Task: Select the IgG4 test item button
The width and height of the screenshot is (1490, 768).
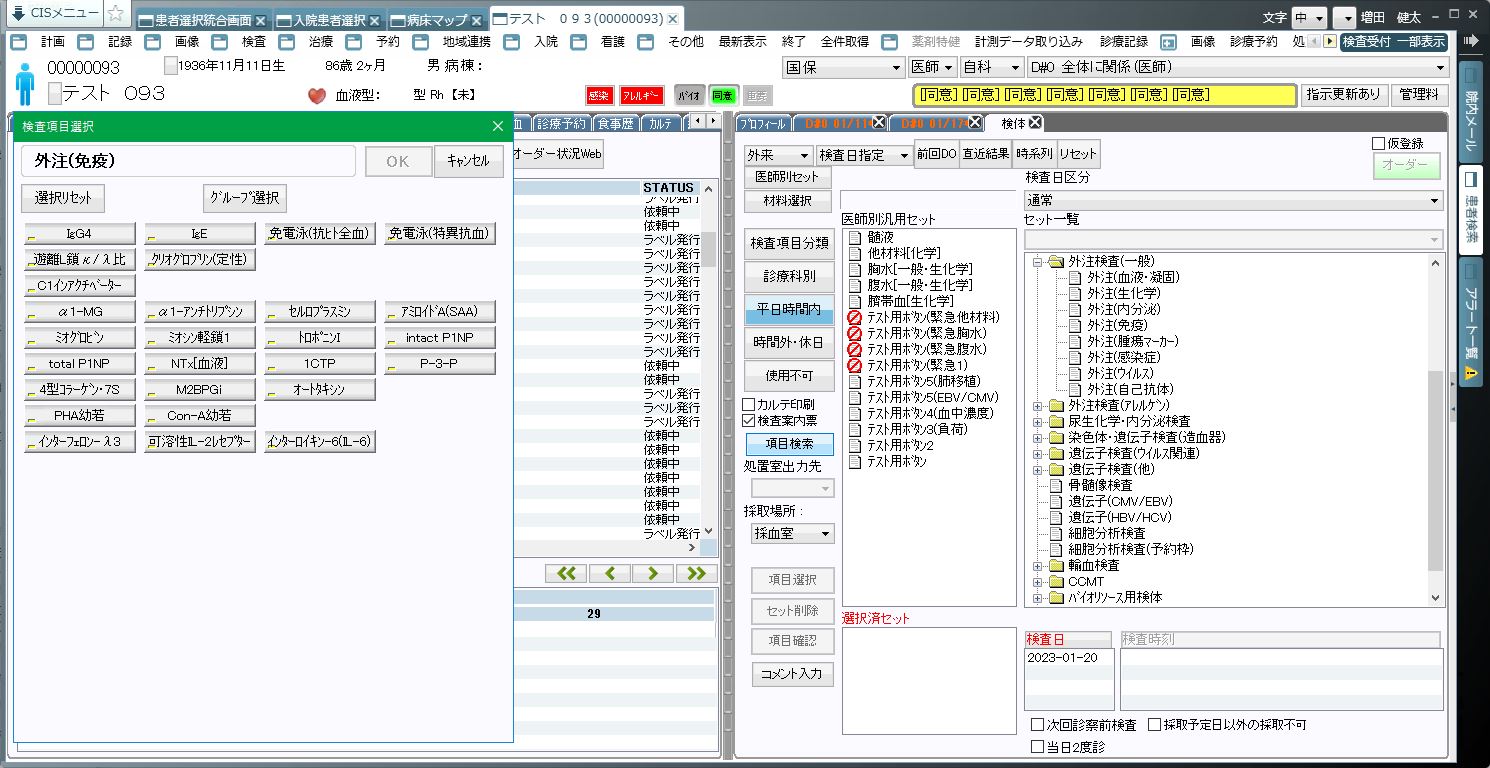Action: pos(80,234)
